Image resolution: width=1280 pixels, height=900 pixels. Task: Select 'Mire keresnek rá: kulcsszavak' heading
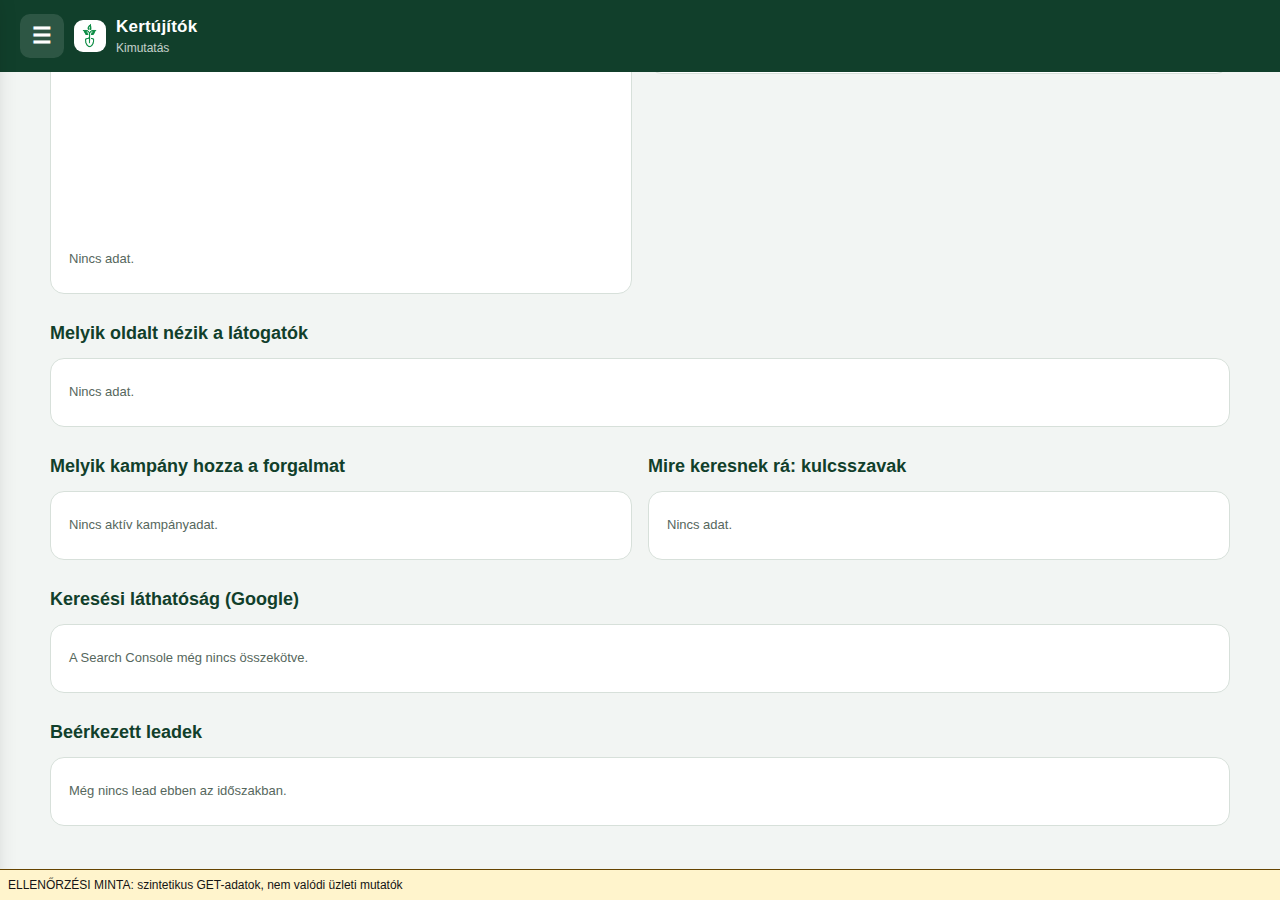click(x=777, y=466)
